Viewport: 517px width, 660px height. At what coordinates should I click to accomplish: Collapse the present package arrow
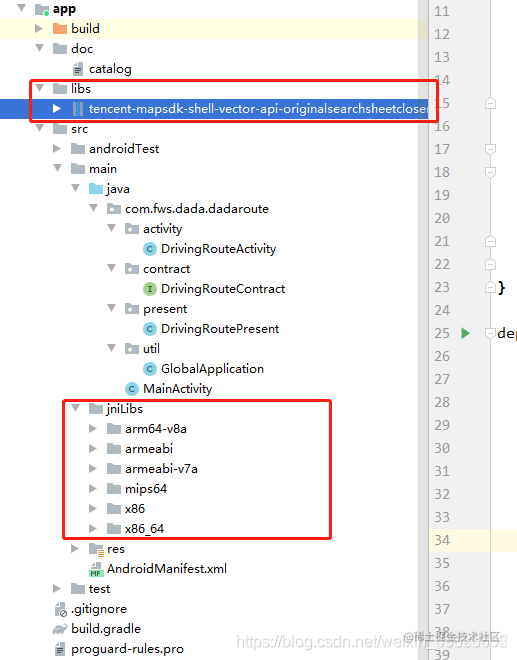[112, 308]
